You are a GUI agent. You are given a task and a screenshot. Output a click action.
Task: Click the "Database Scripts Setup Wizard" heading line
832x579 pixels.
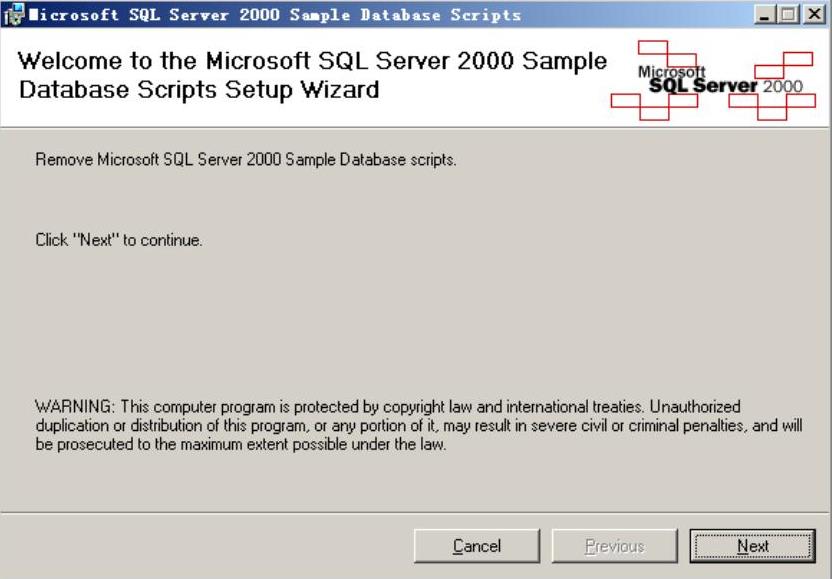point(199,89)
